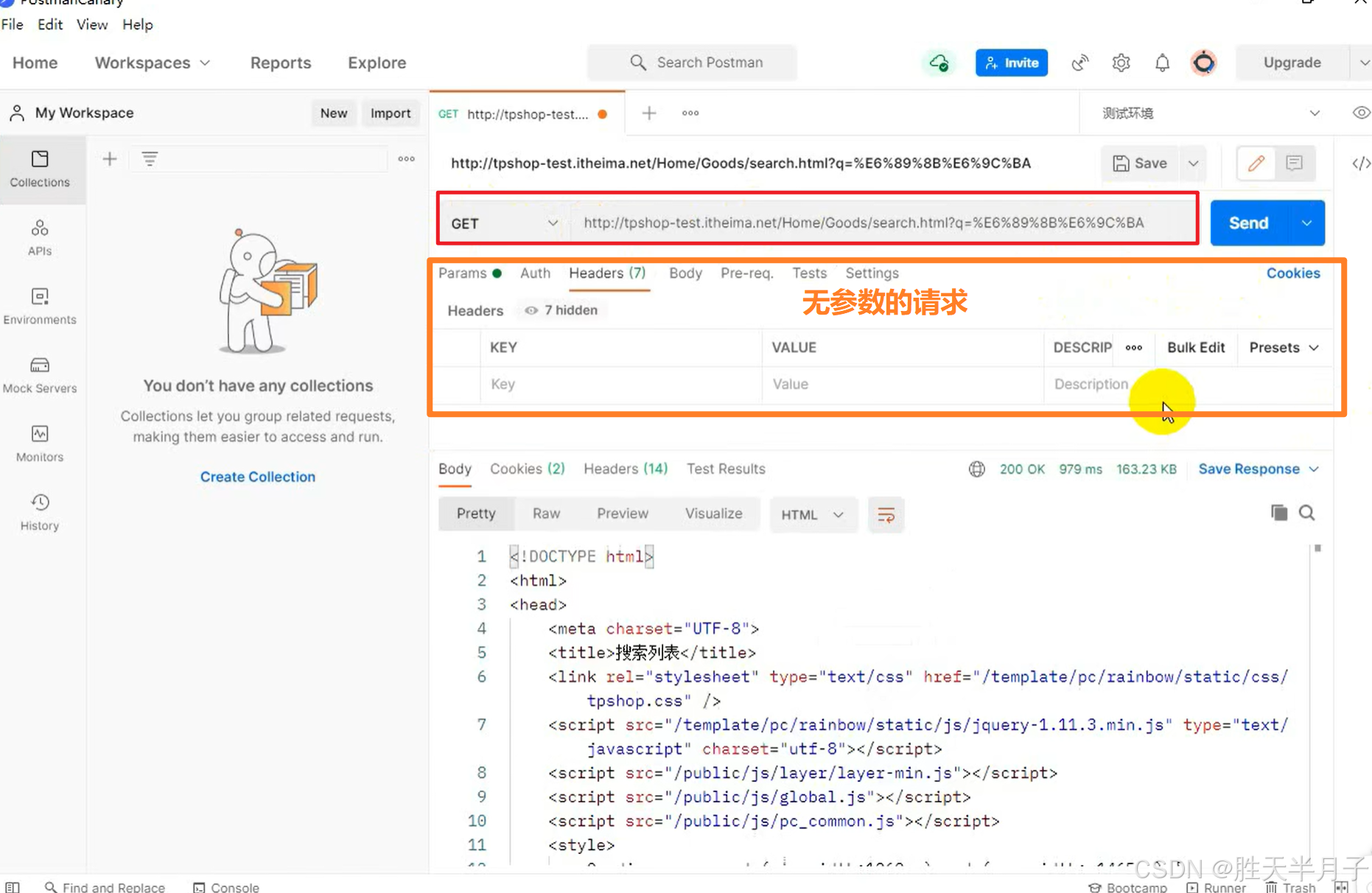1372x893 pixels.
Task: Open the History sidebar panel
Action: (x=40, y=512)
